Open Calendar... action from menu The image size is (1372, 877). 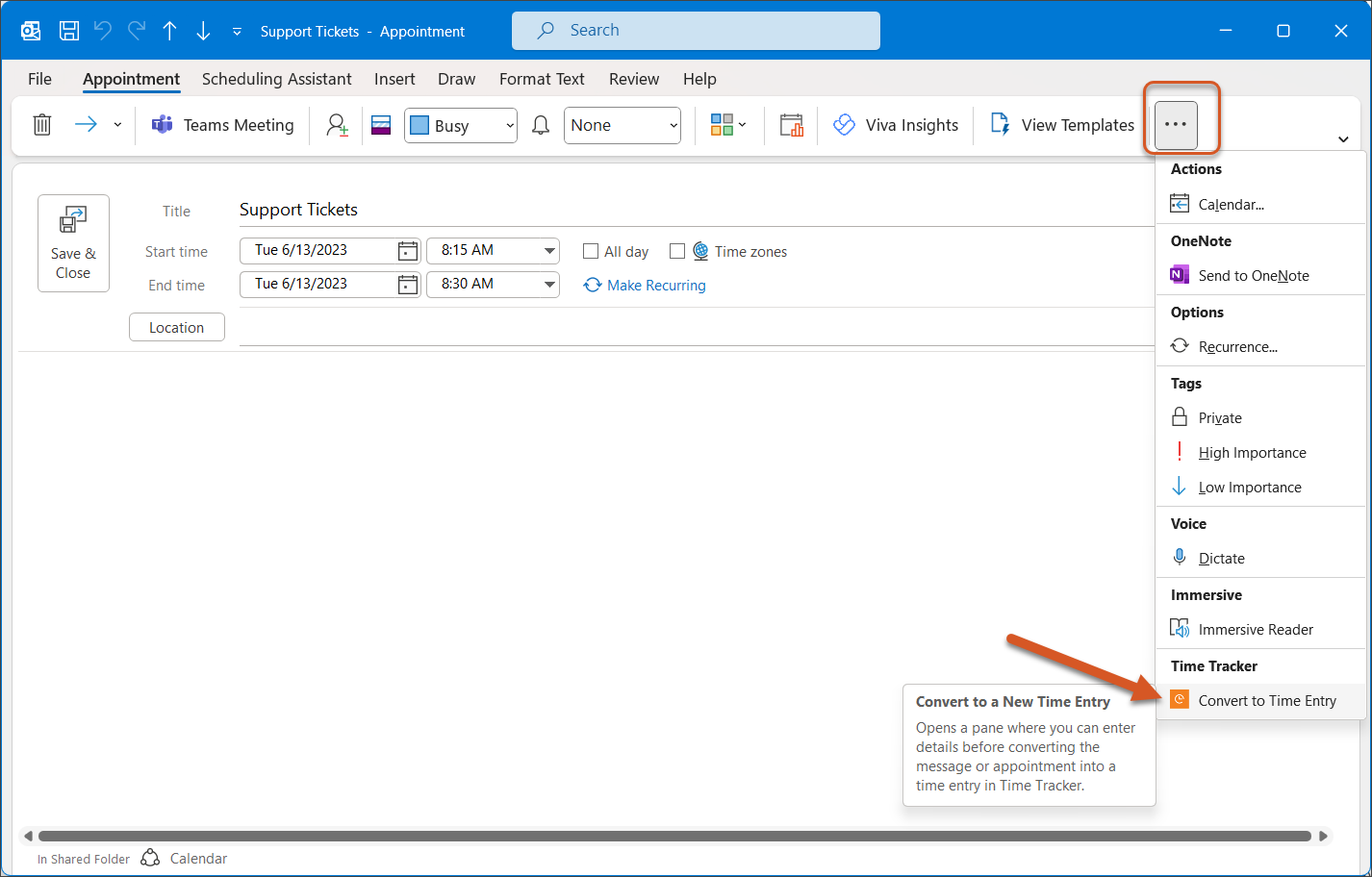[1260, 204]
